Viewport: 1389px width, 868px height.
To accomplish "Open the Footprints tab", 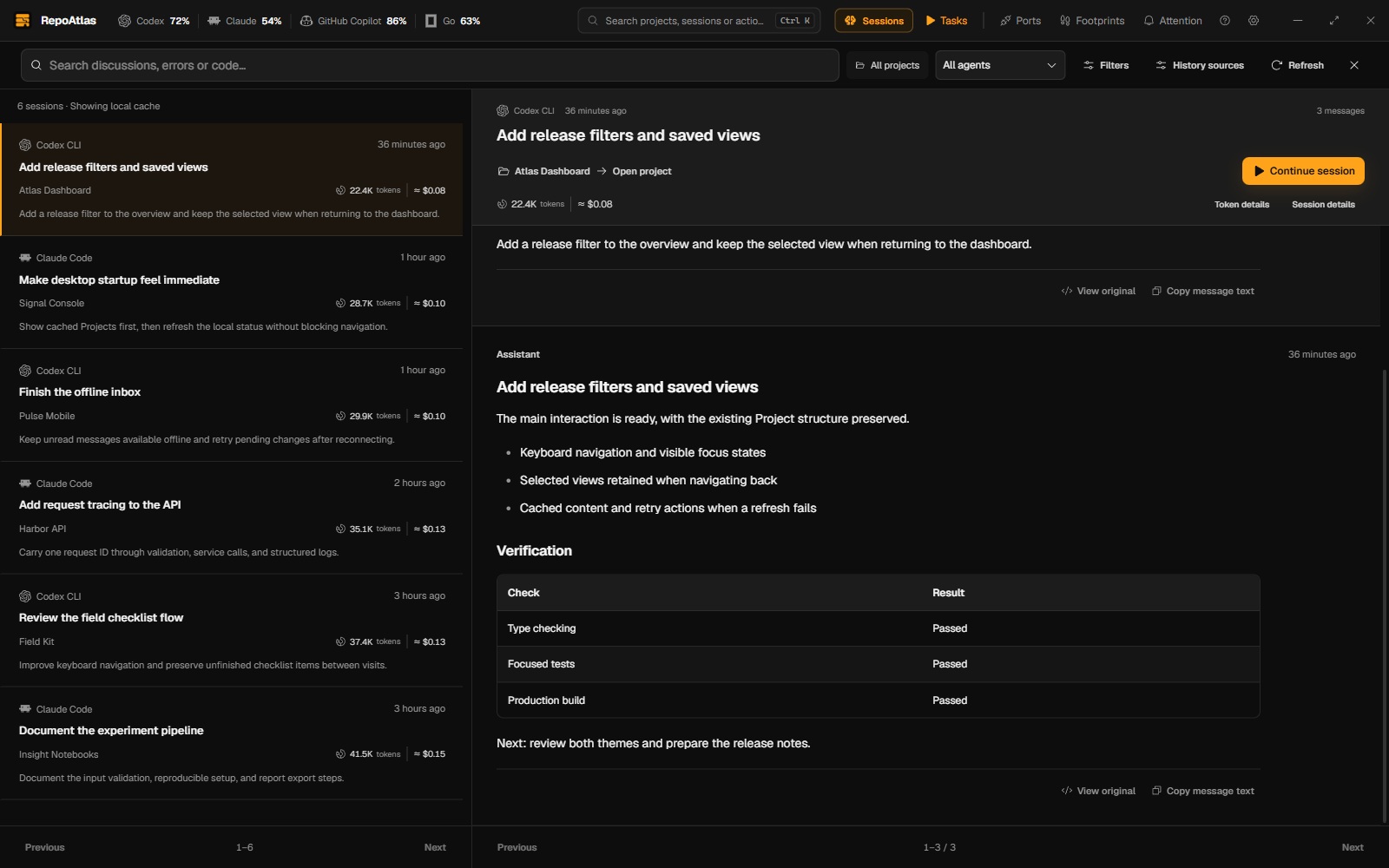I will tap(1092, 21).
